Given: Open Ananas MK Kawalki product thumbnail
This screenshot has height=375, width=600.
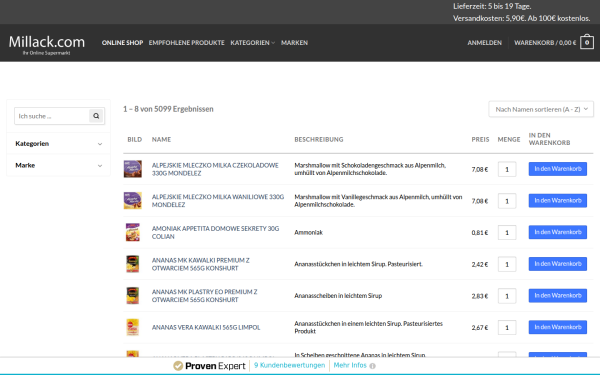Looking at the screenshot, I should 133,264.
